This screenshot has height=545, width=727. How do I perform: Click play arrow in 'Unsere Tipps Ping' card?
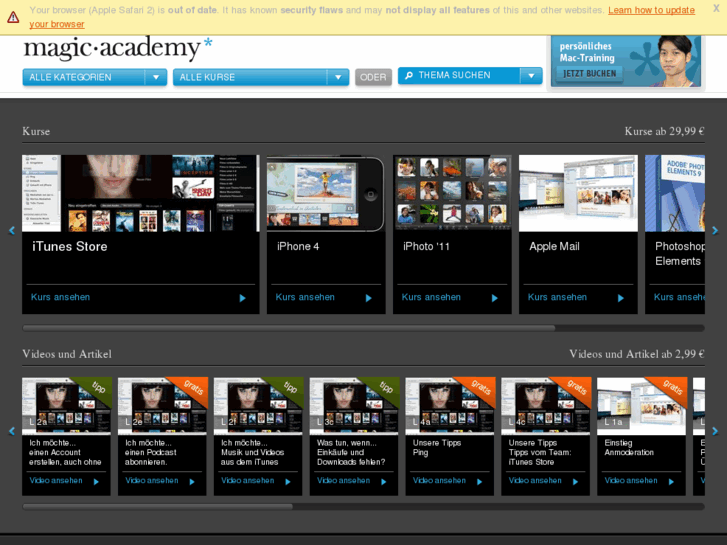479,482
